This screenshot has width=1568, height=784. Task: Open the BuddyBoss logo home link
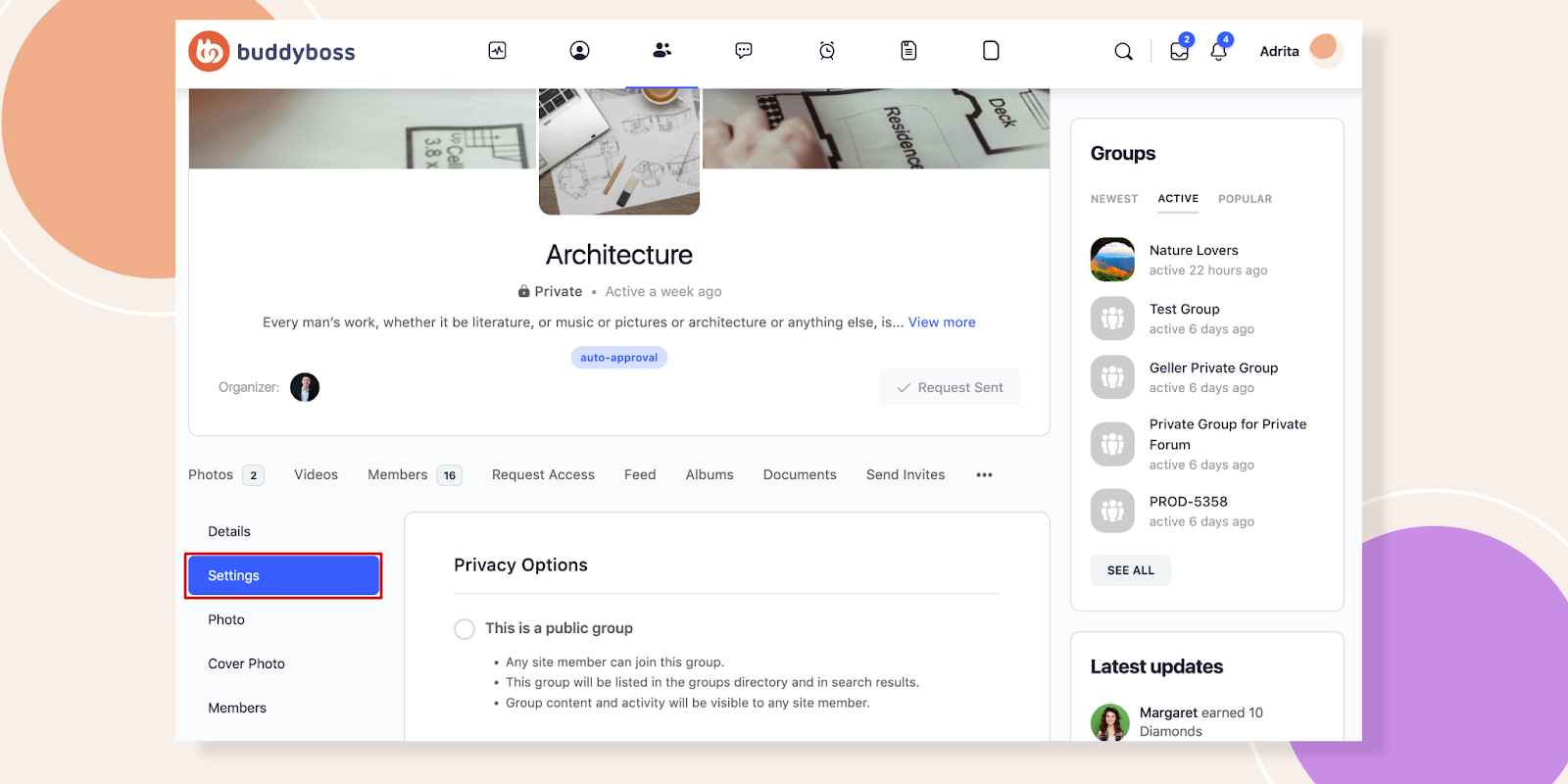point(271,52)
